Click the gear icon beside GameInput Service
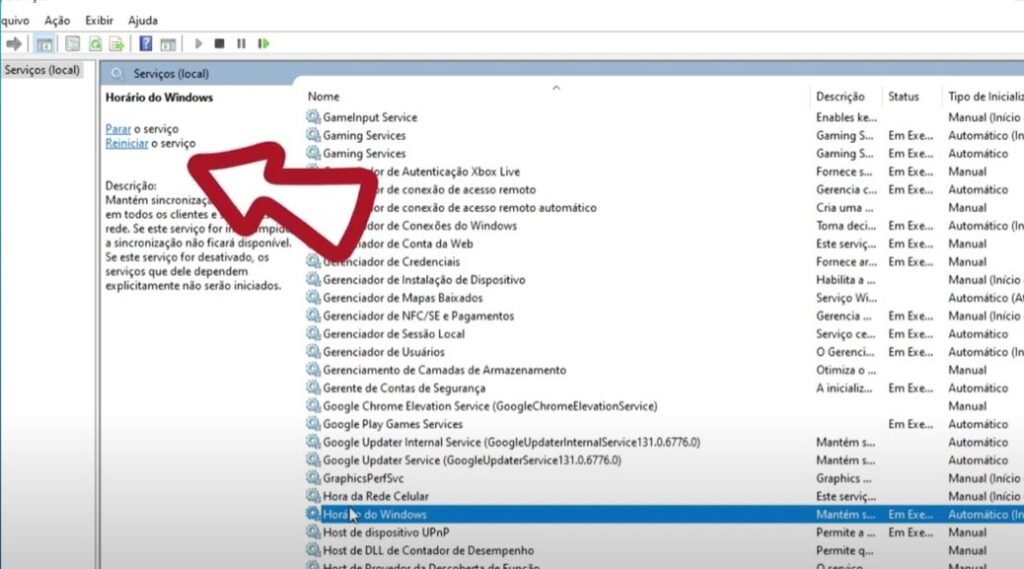1024x569 pixels. tap(313, 118)
